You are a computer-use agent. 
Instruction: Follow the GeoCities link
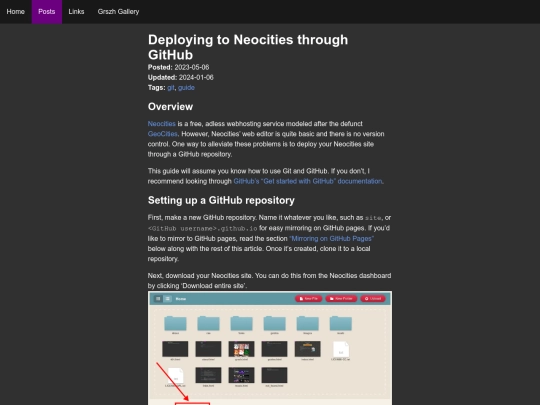click(163, 134)
